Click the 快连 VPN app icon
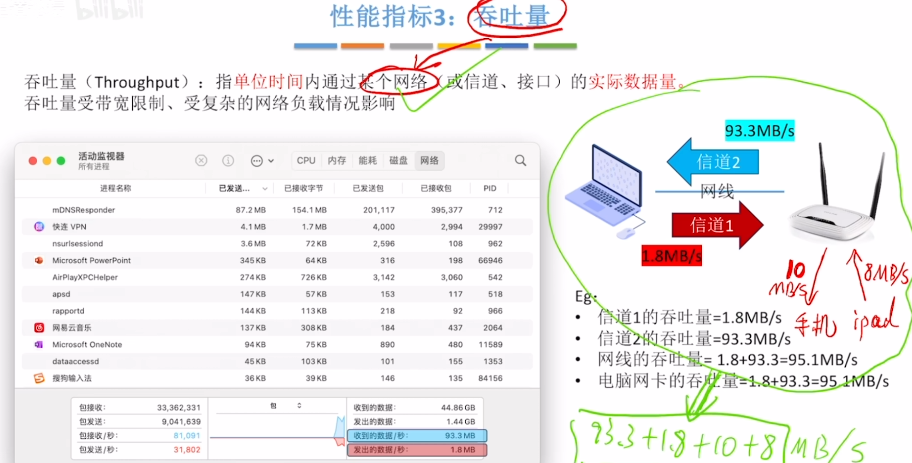Screen dimensions: 912x463 pyautogui.click(x=39, y=227)
